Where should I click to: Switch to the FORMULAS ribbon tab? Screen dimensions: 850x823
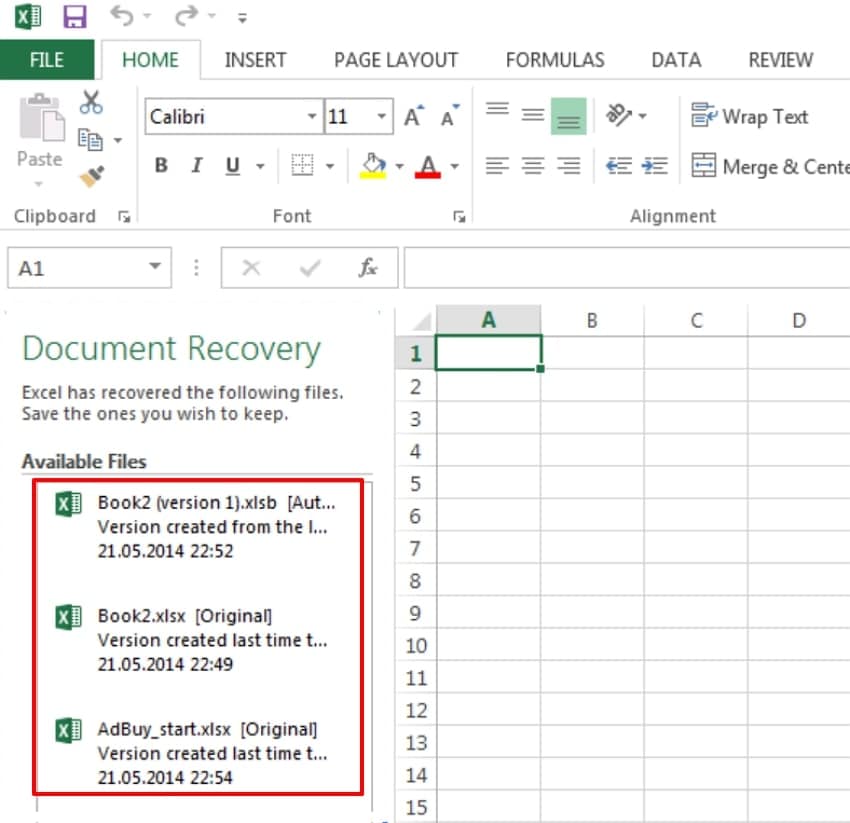pyautogui.click(x=555, y=60)
